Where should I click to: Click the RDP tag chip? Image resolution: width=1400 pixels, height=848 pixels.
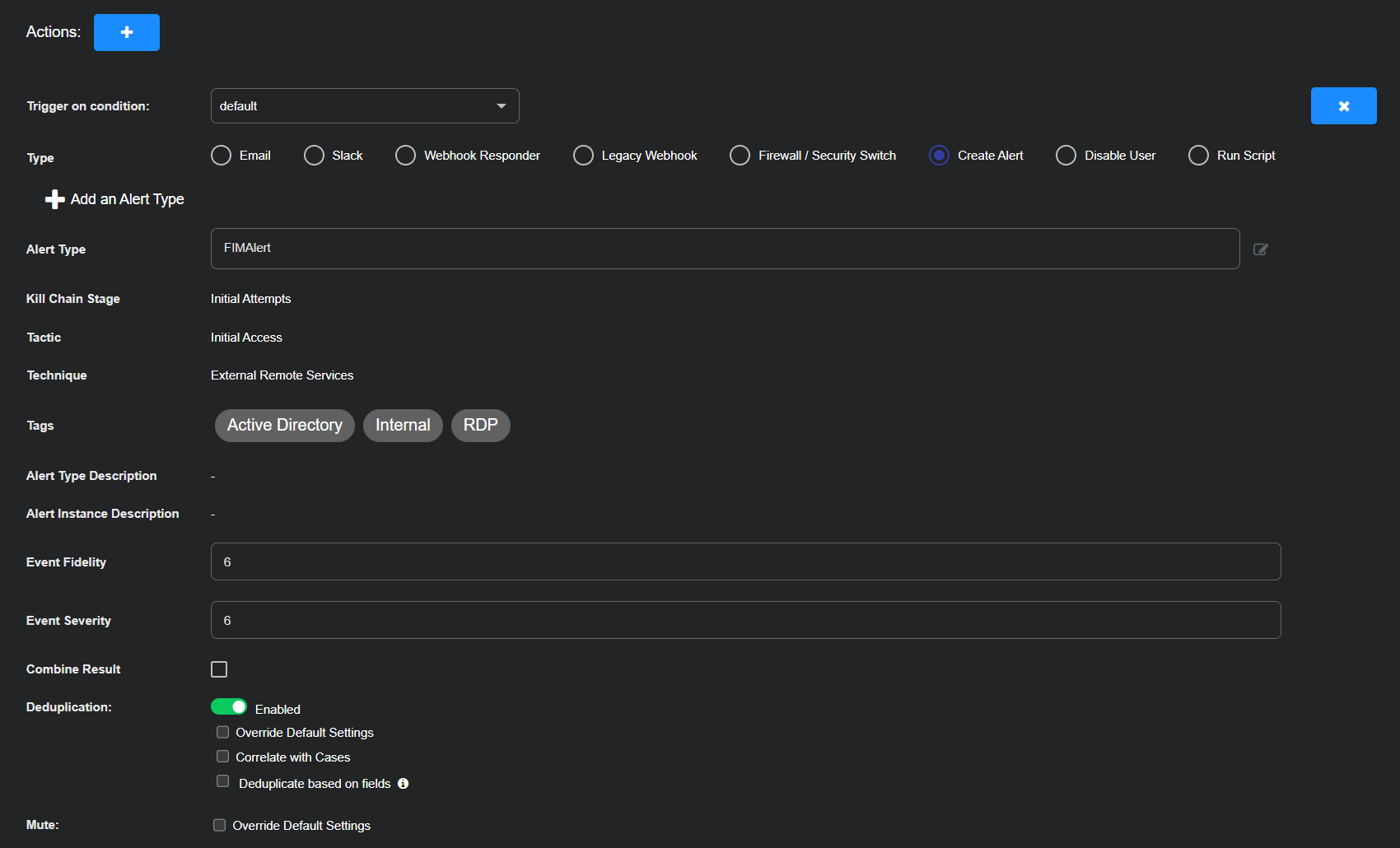480,426
